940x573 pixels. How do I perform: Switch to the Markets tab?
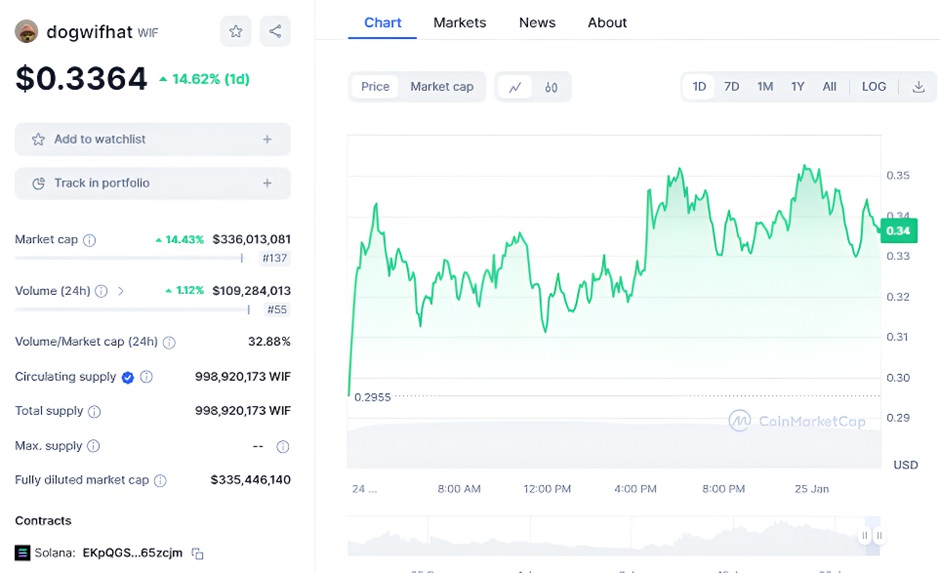point(459,22)
